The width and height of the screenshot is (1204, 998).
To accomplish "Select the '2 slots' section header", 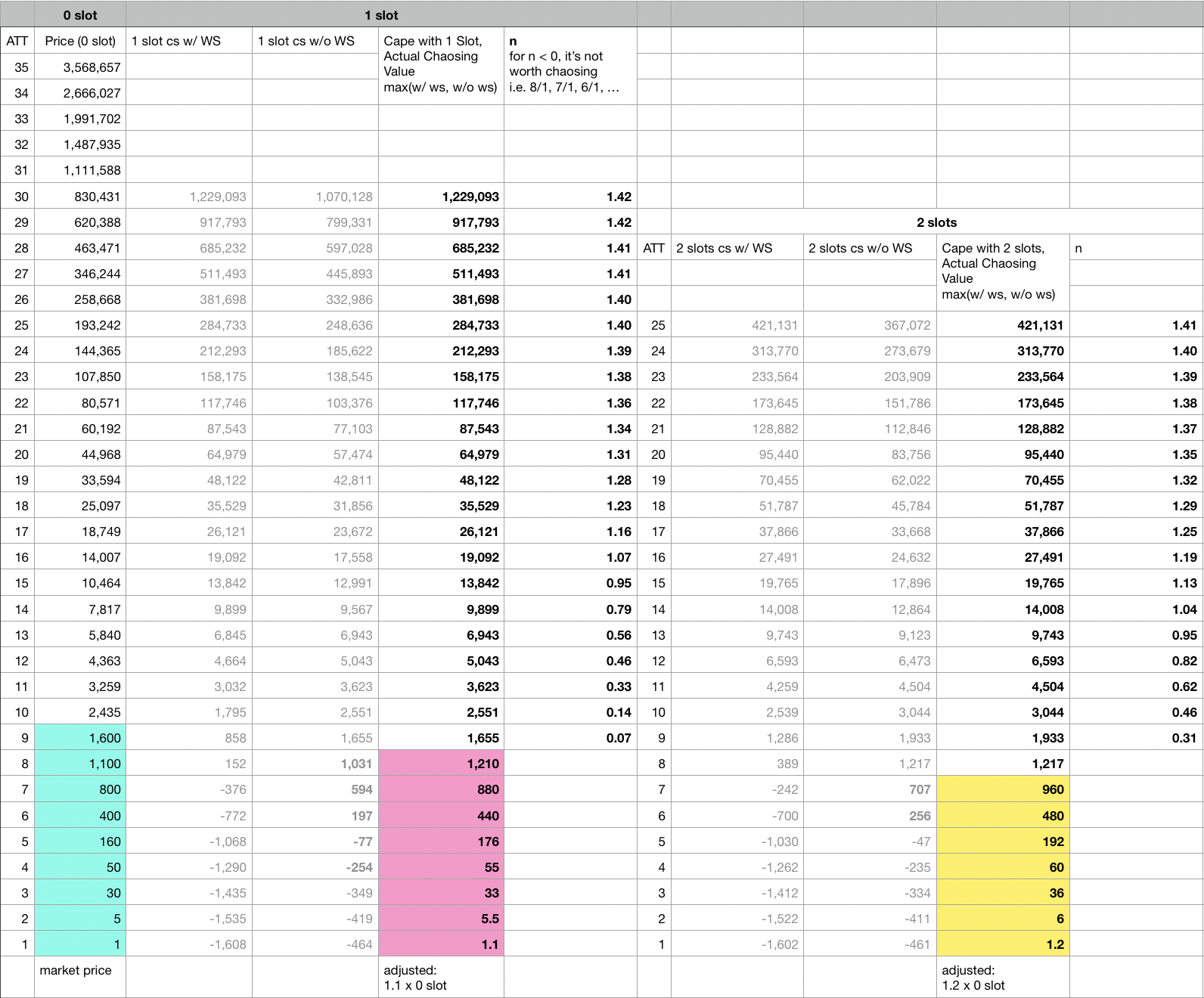I will pos(936,222).
